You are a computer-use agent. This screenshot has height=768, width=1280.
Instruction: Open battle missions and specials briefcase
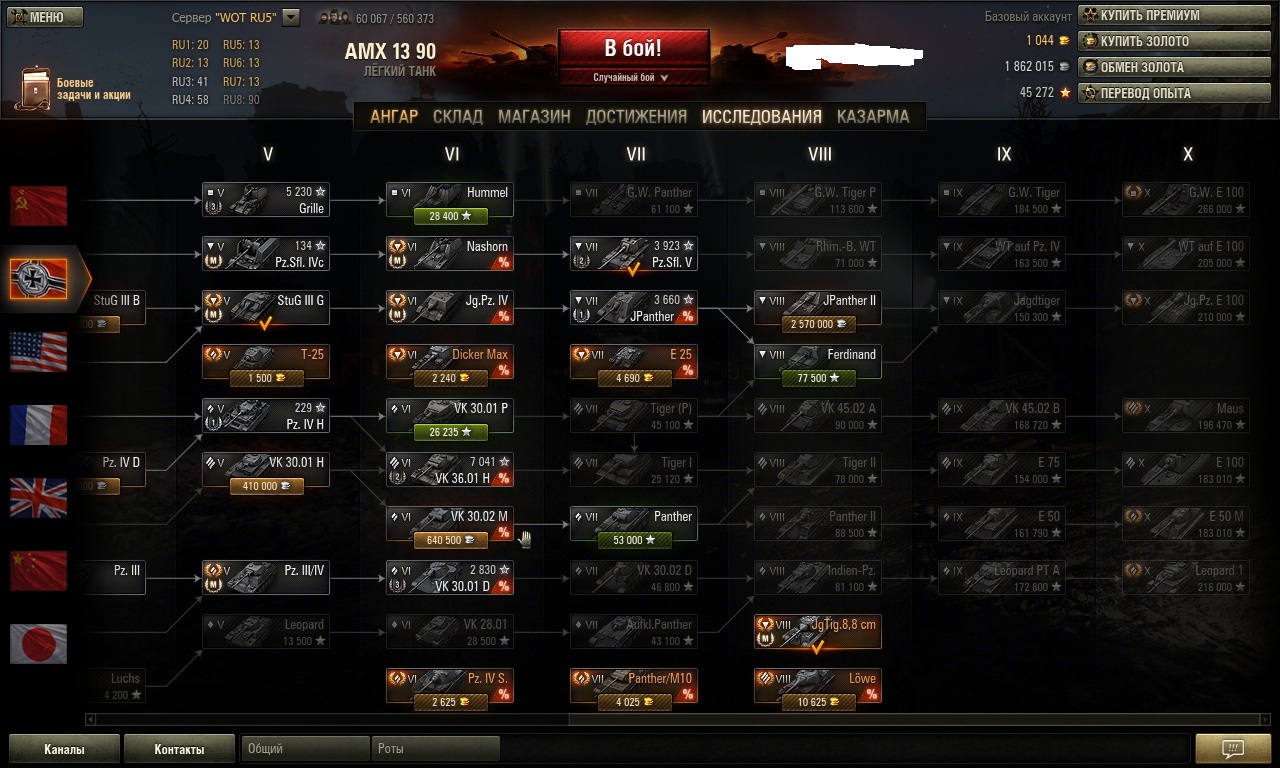(x=33, y=88)
